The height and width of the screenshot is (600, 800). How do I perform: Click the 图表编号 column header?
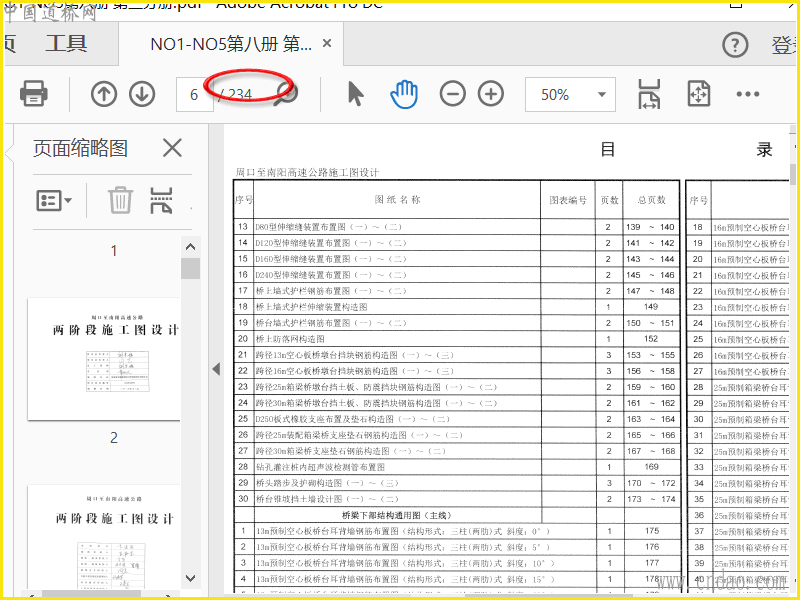click(568, 200)
